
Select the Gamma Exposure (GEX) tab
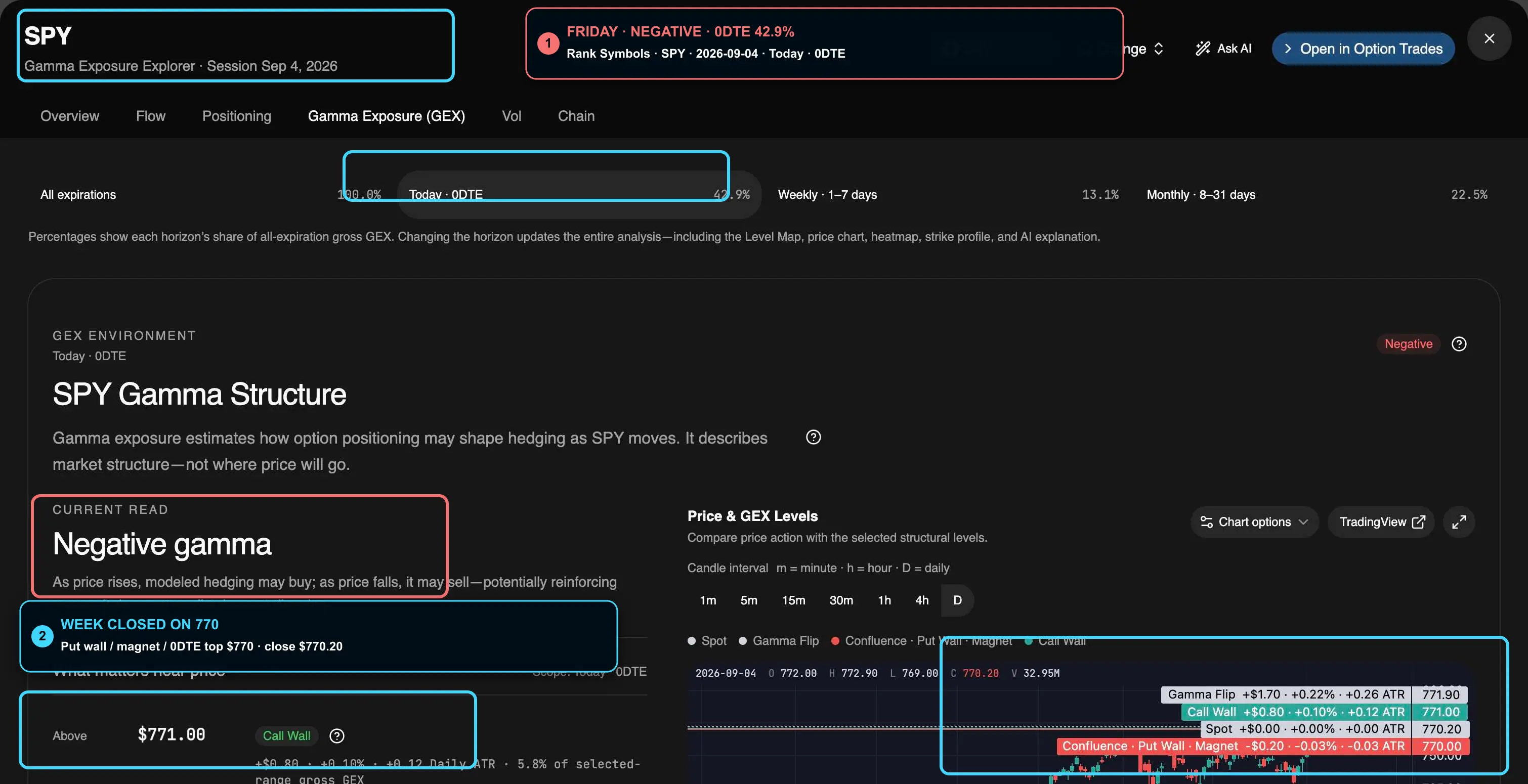(386, 116)
